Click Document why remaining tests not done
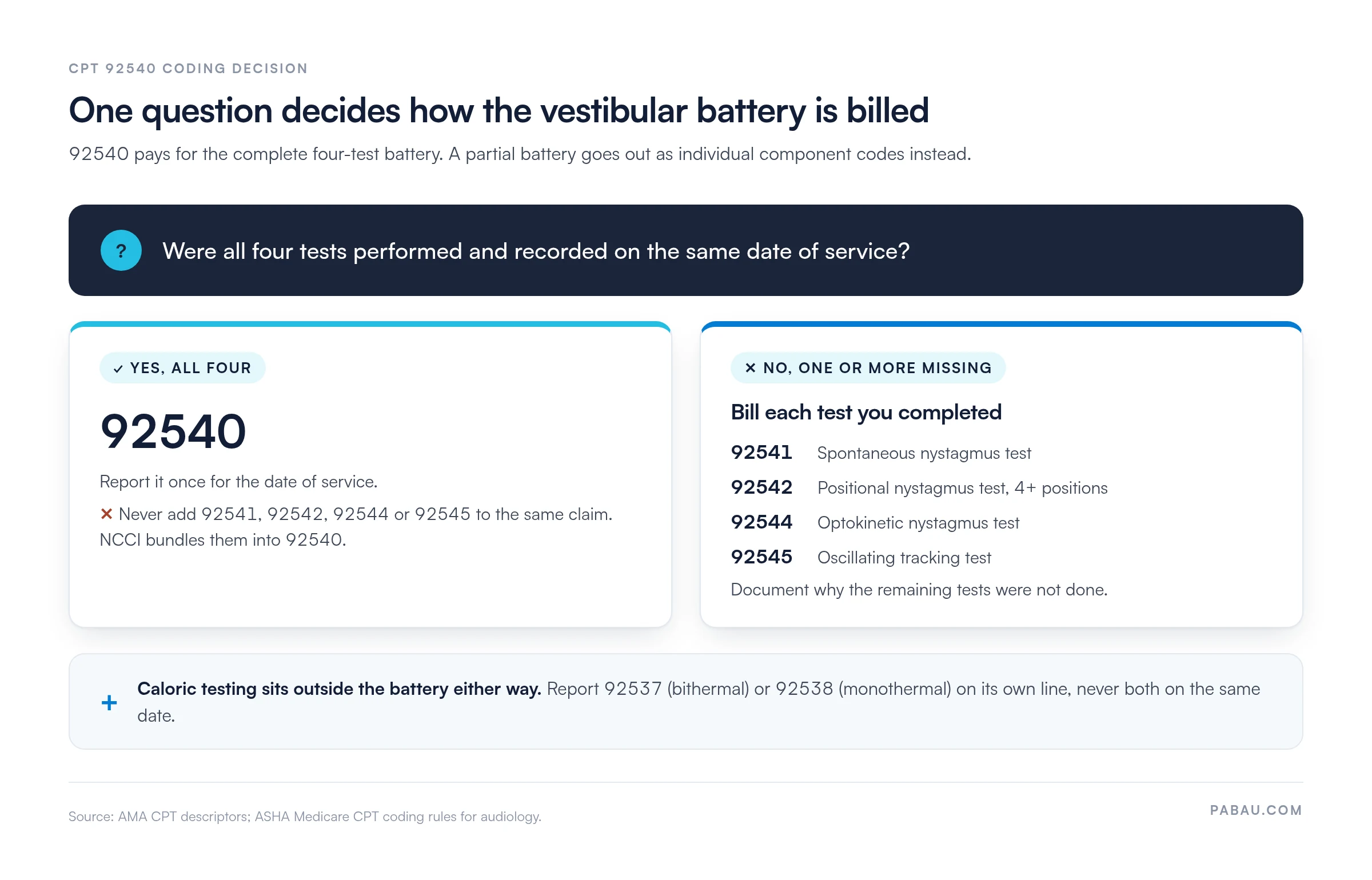 (x=919, y=590)
